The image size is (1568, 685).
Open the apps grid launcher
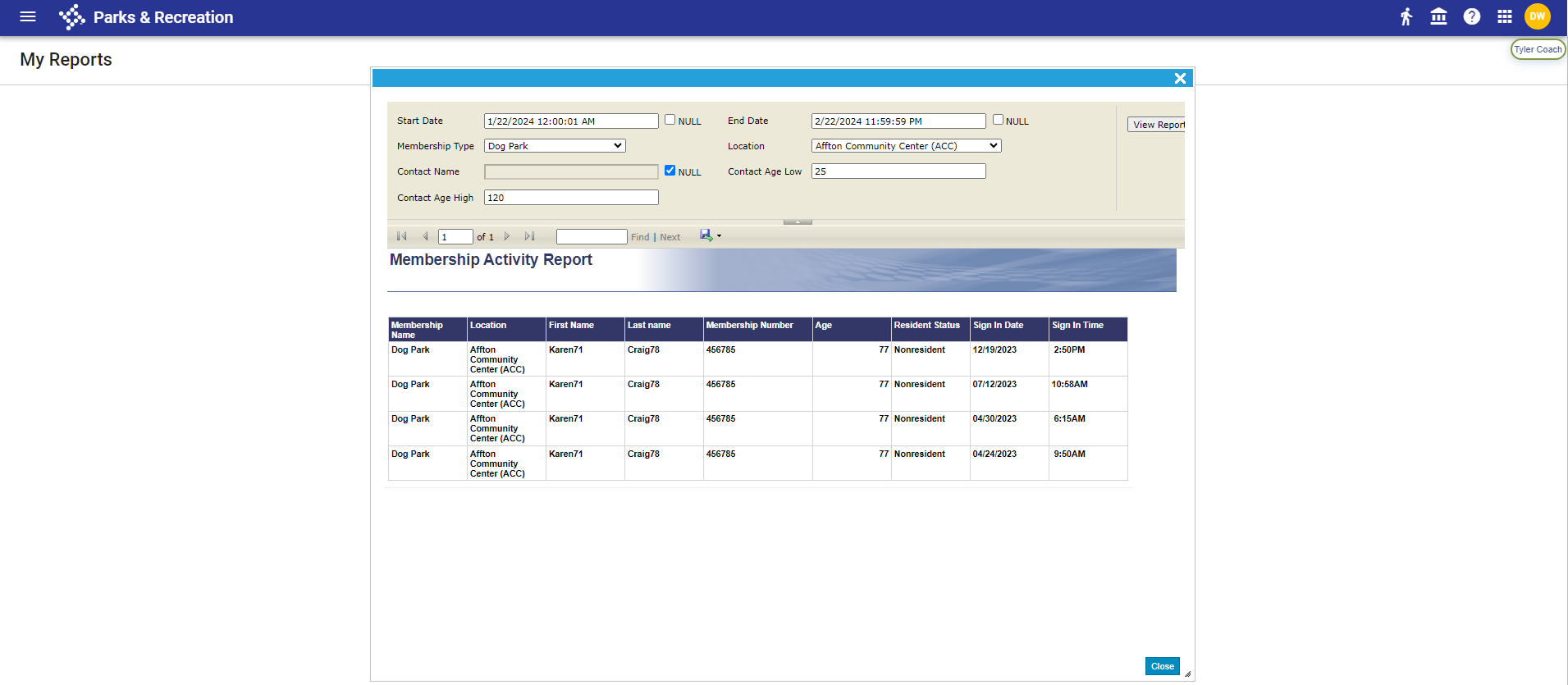(1505, 16)
